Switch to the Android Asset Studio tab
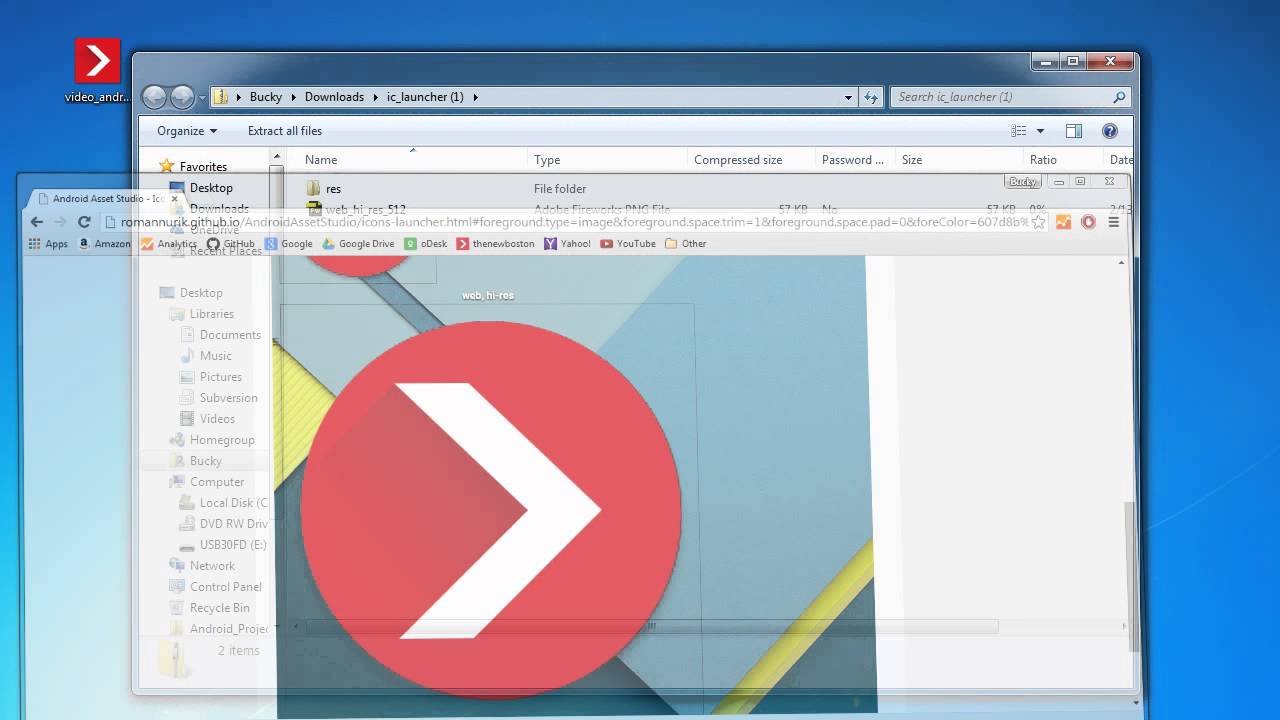 click(x=100, y=198)
